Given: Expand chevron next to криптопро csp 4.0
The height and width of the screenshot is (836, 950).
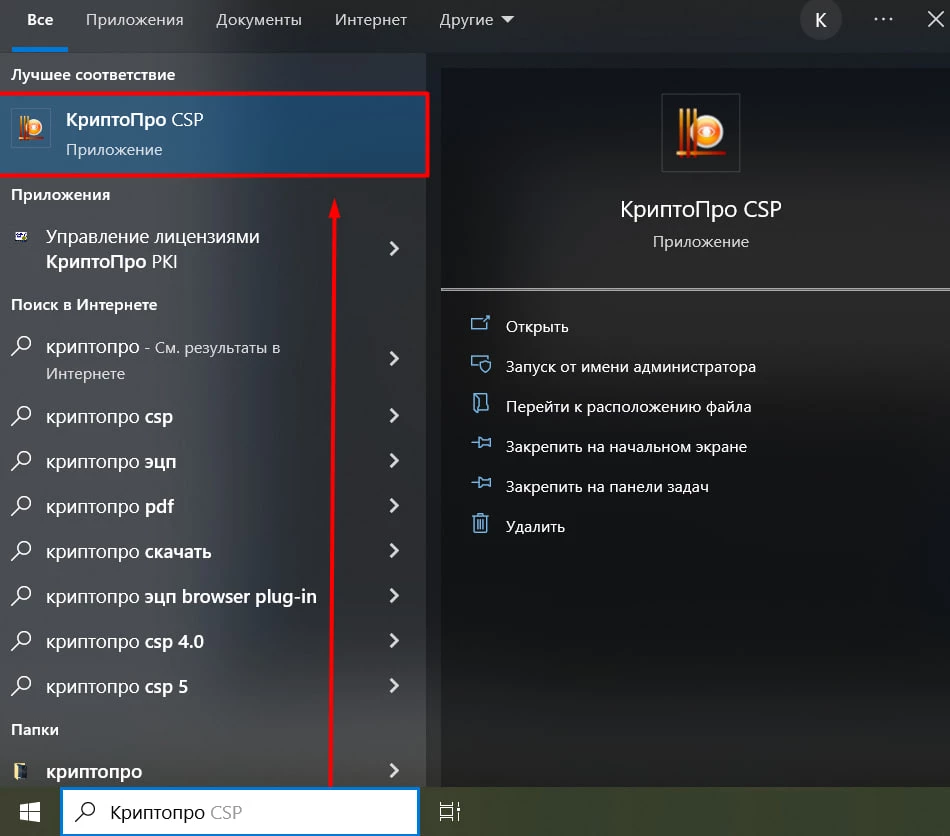Looking at the screenshot, I should (394, 641).
